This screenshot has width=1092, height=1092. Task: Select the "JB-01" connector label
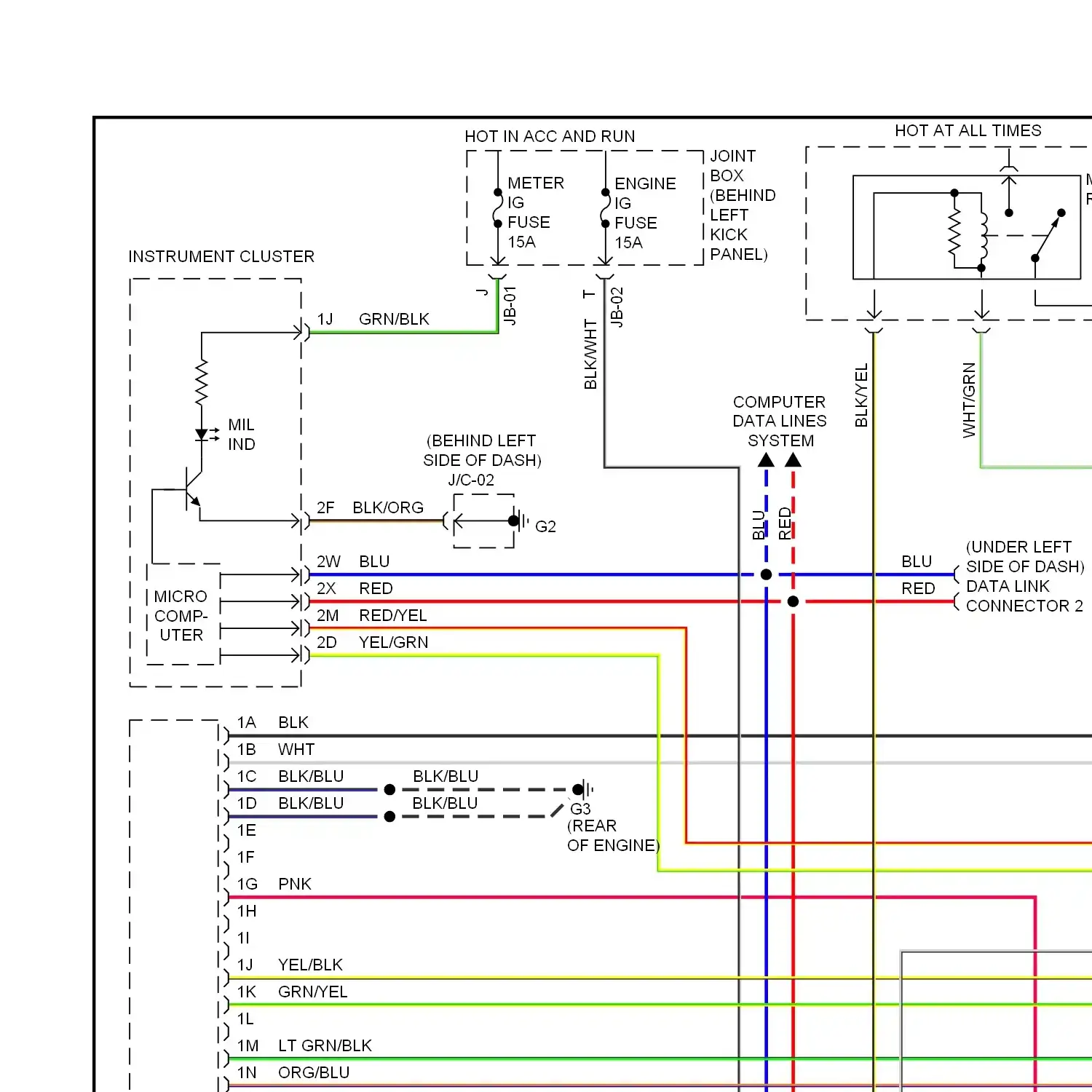tap(510, 306)
